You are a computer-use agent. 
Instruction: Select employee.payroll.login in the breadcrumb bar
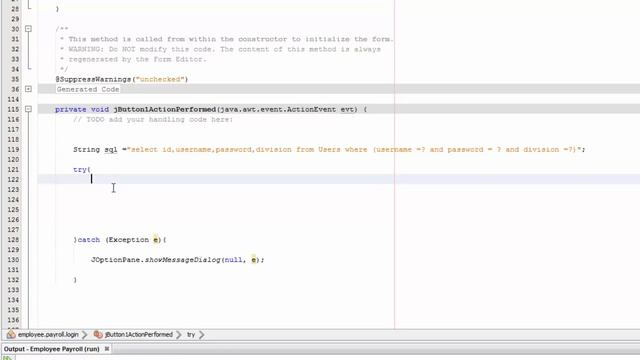(48, 335)
